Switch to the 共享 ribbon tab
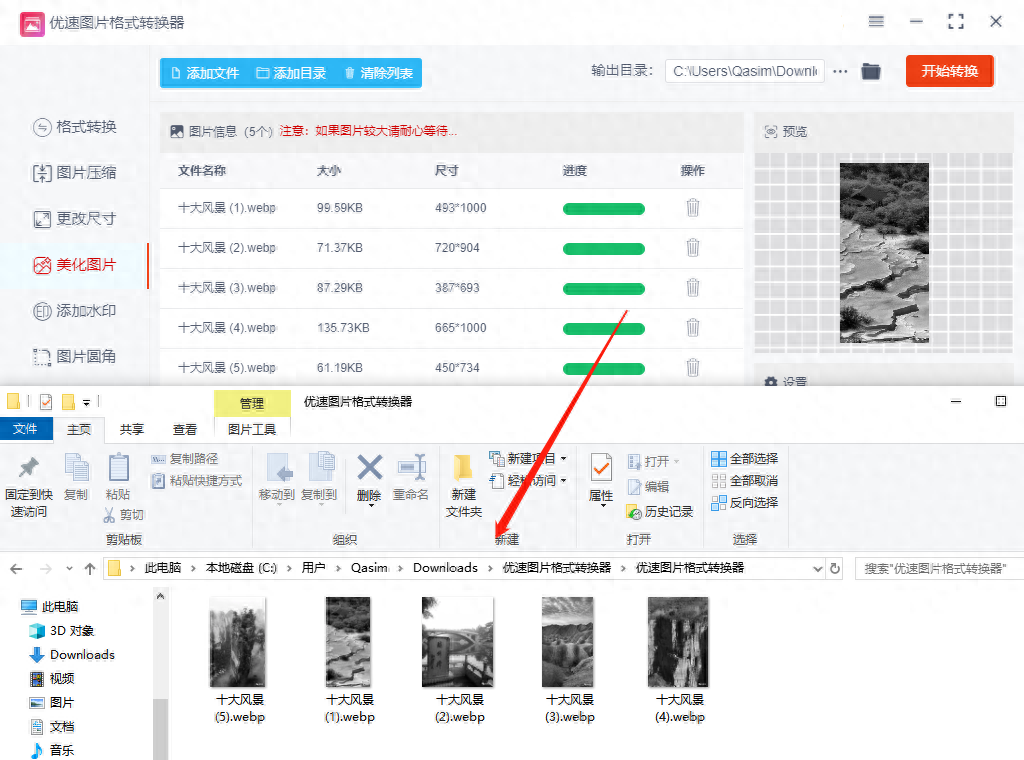The image size is (1024, 760). coord(131,429)
